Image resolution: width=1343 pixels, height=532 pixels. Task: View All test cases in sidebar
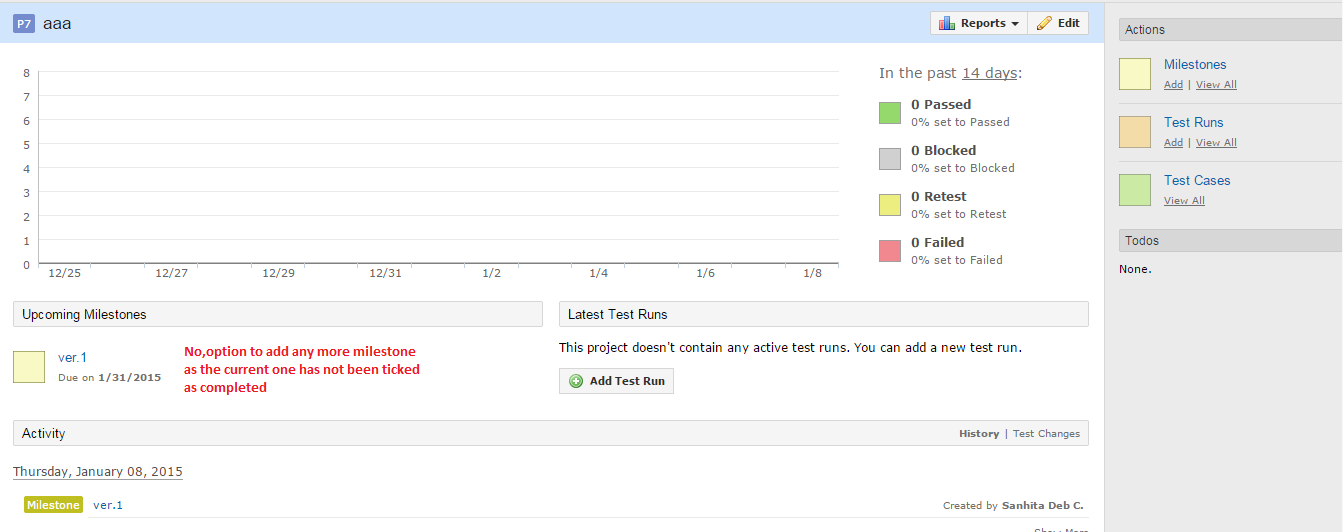(x=1184, y=201)
